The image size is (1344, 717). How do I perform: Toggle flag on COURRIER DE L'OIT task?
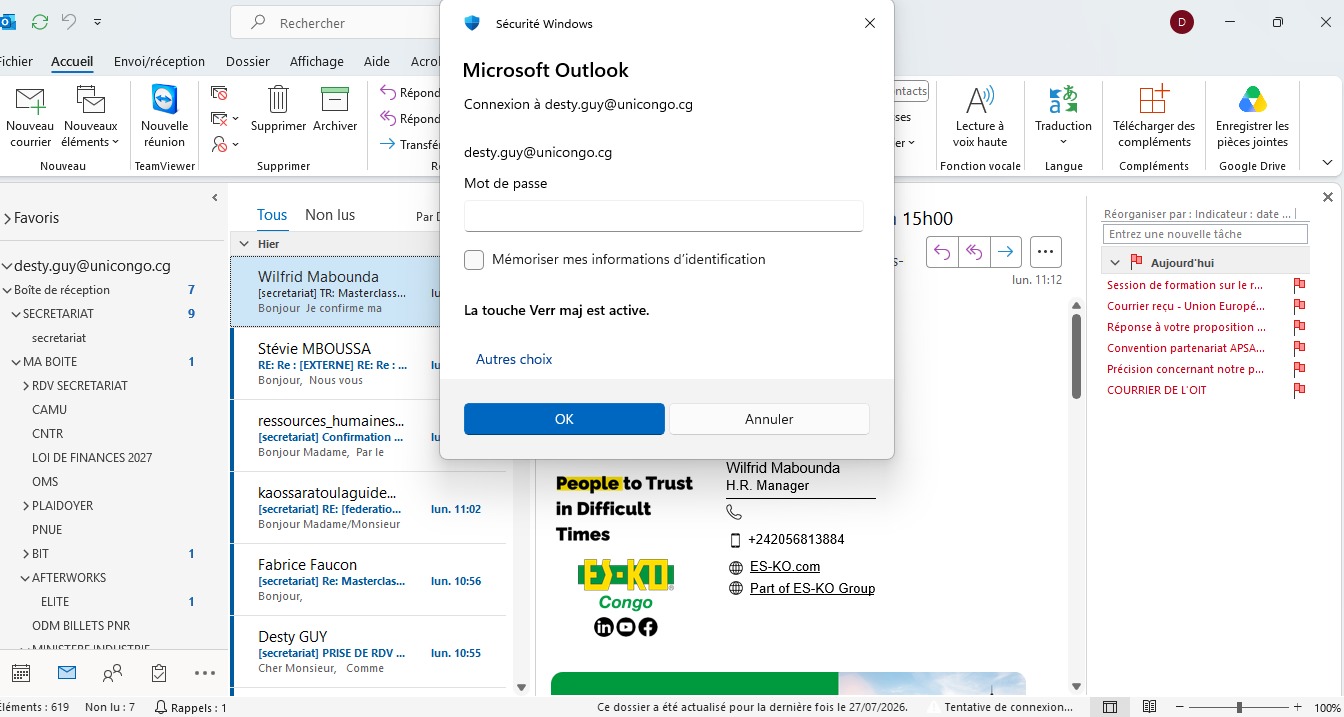point(1299,390)
